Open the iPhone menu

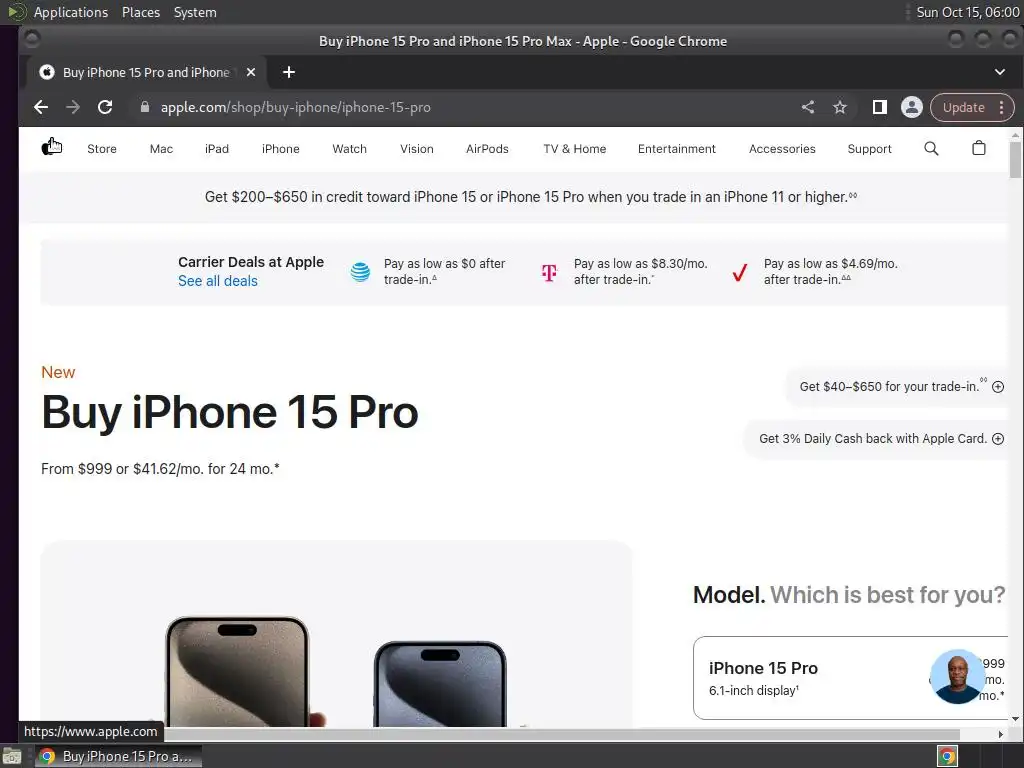(x=281, y=149)
